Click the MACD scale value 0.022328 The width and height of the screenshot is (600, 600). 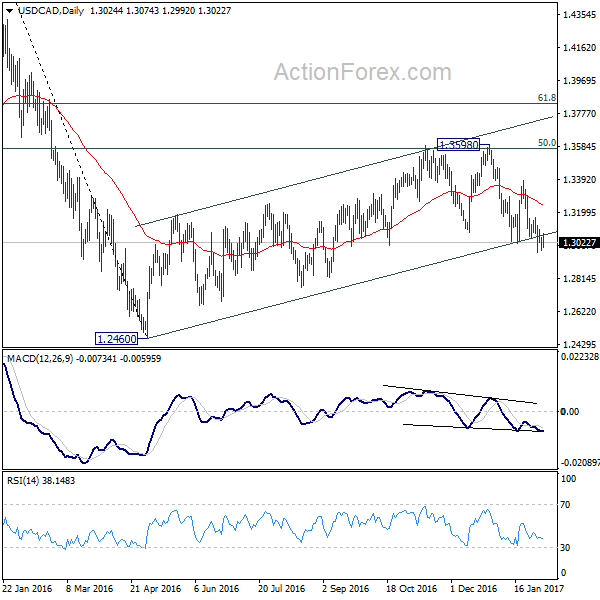[579, 357]
